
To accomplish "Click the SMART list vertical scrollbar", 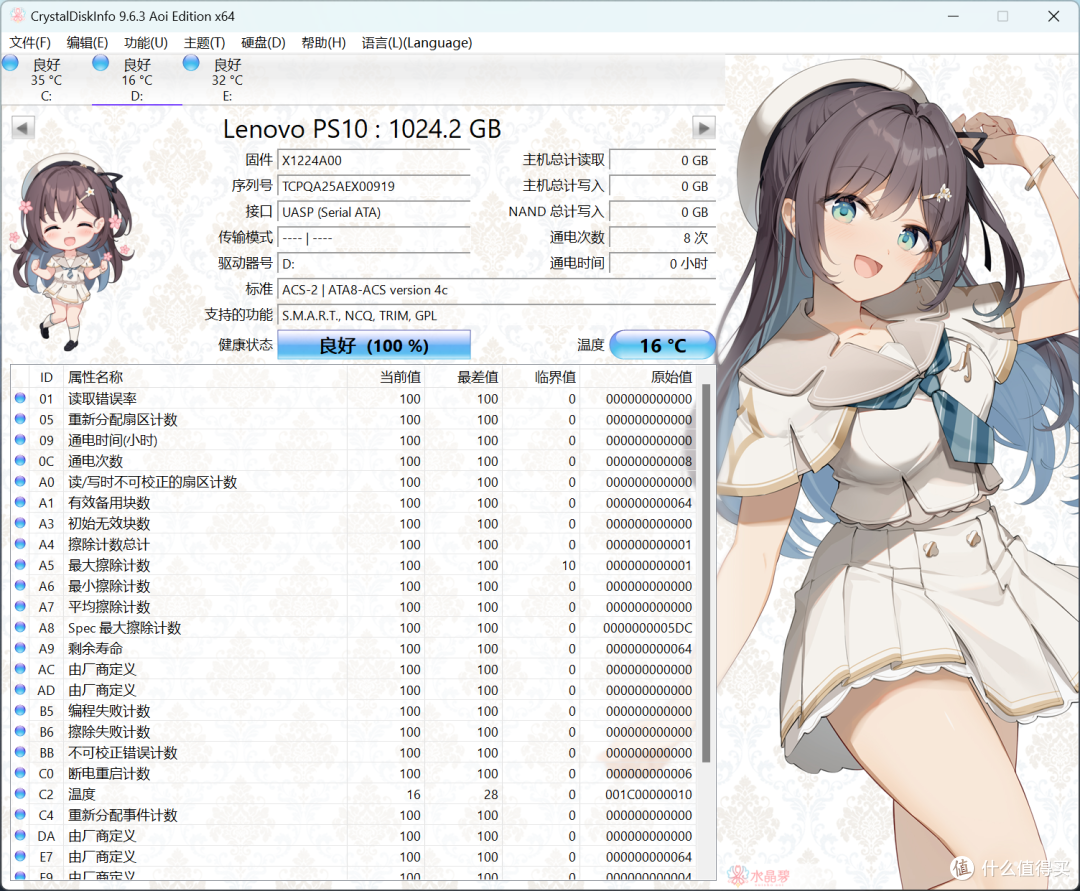I will 705,573.
